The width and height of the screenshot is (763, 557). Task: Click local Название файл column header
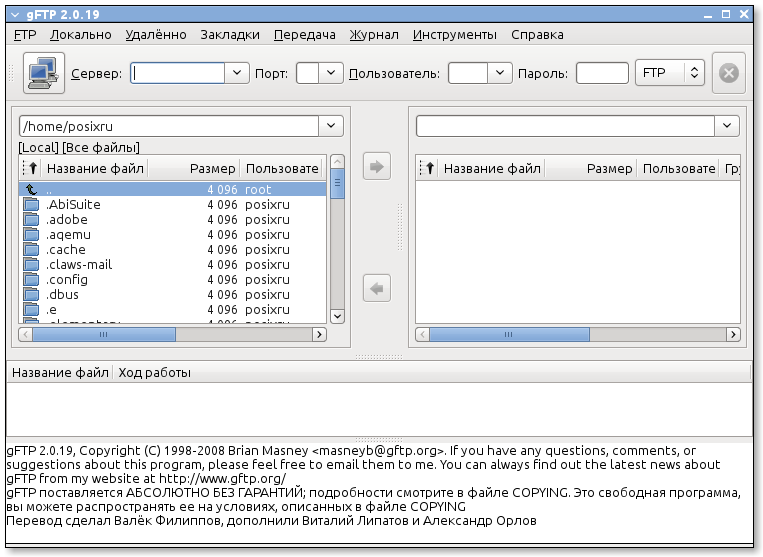(95, 168)
